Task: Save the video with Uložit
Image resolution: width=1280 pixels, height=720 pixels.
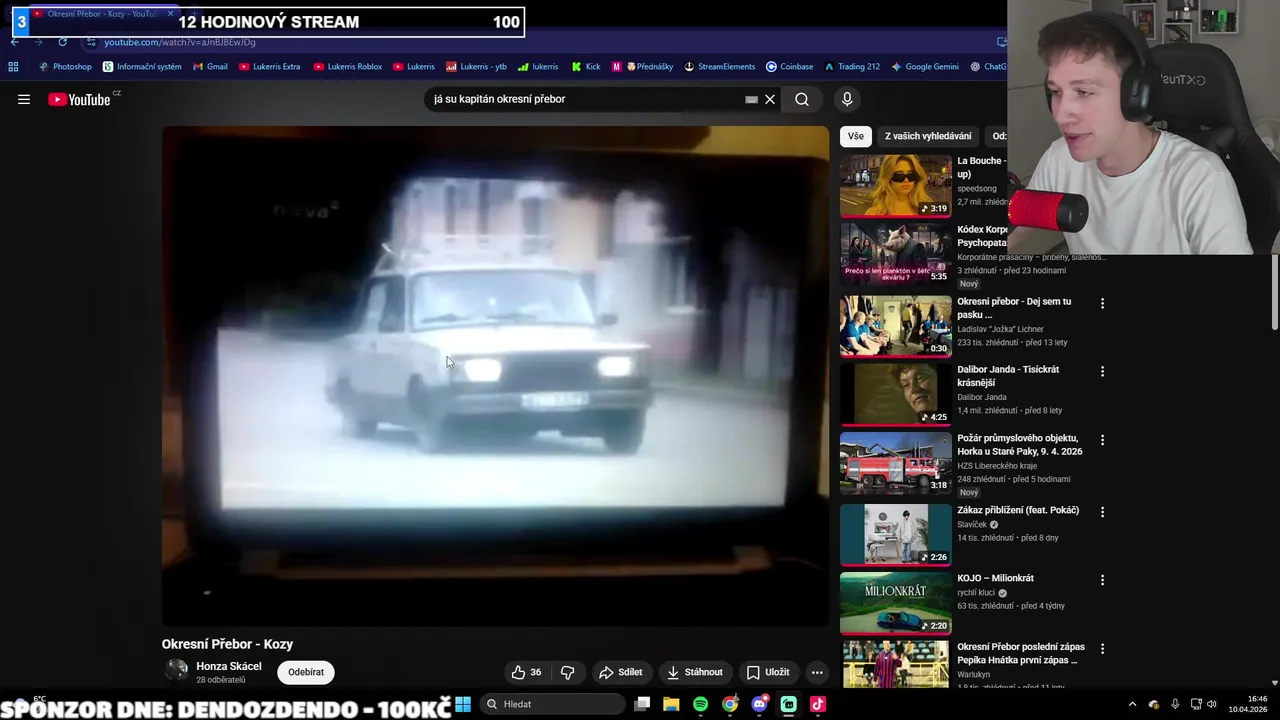Action: tap(768, 672)
